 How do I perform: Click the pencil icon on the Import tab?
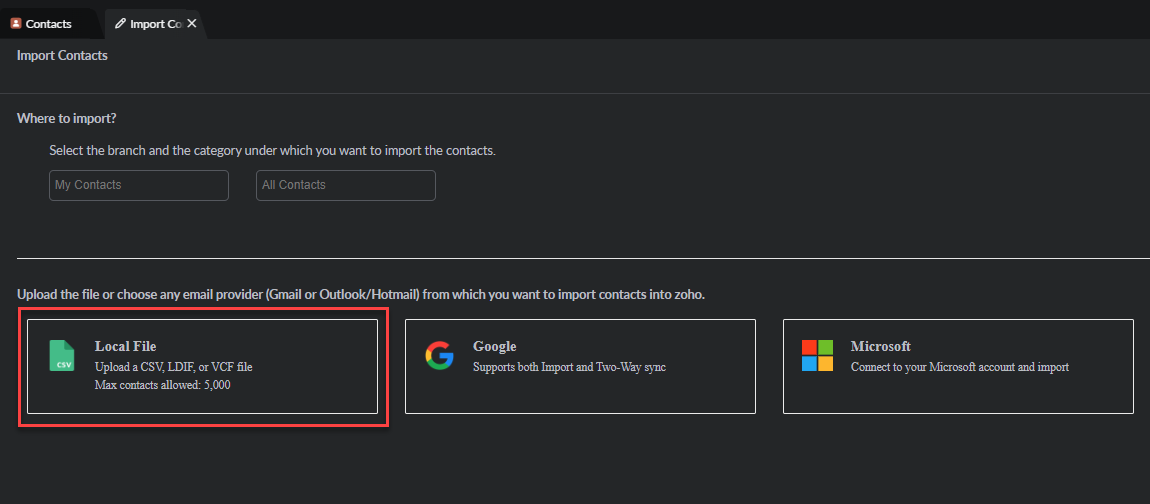click(121, 23)
